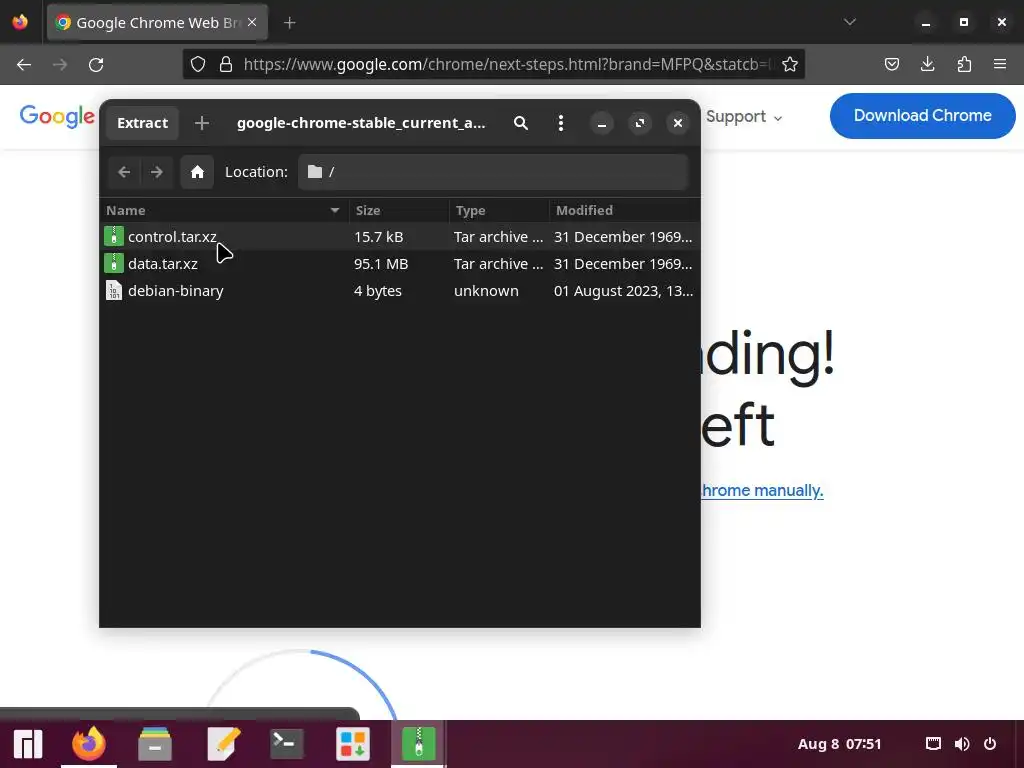The width and height of the screenshot is (1024, 768).
Task: Click the 4 bytes size cell
Action: tap(377, 291)
